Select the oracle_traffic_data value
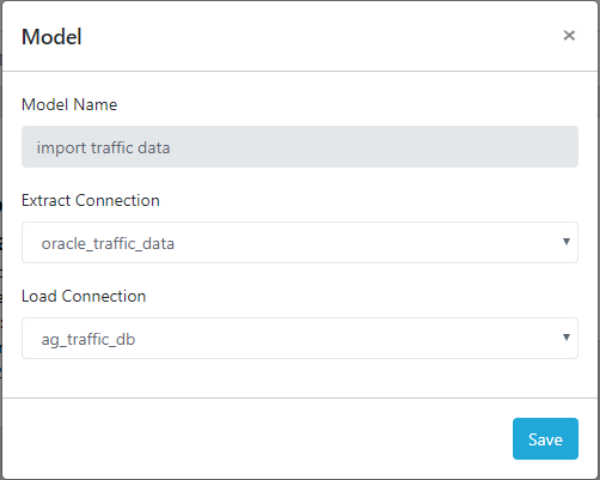 (x=108, y=243)
